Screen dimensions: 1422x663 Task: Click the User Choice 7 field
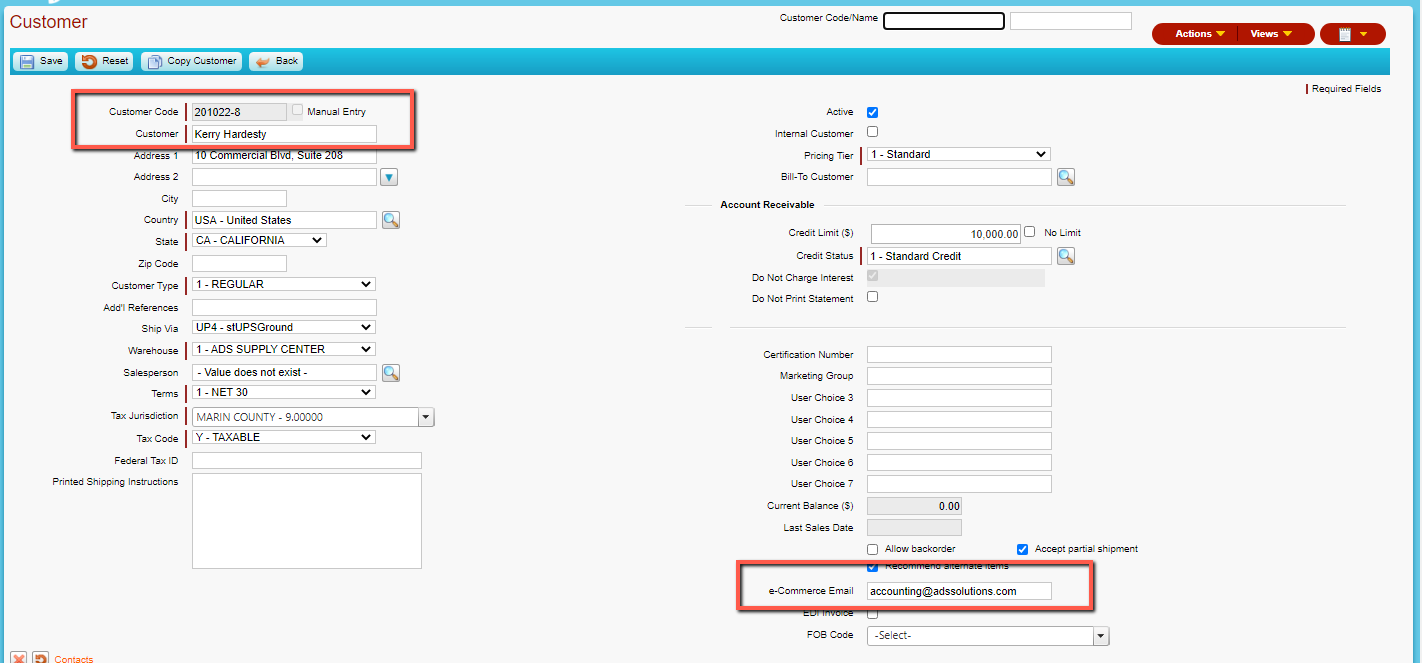[959, 484]
